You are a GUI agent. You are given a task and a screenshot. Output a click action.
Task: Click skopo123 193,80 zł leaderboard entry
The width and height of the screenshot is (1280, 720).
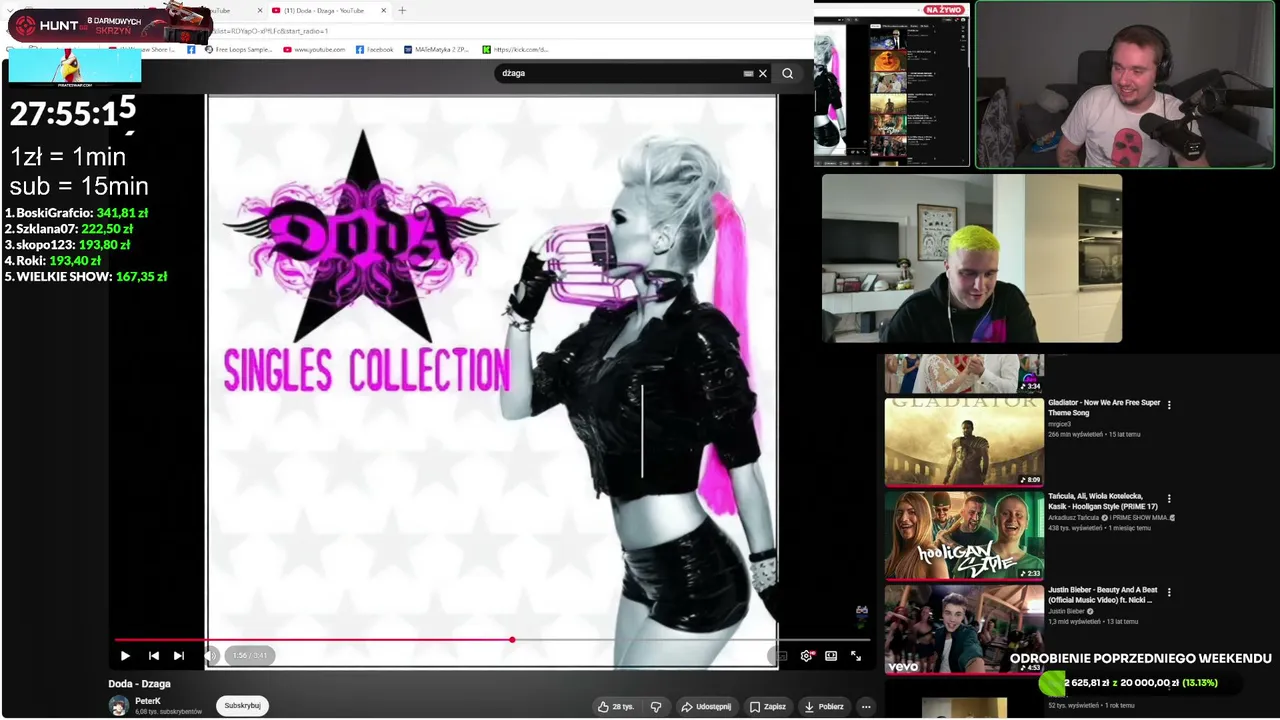(x=68, y=245)
